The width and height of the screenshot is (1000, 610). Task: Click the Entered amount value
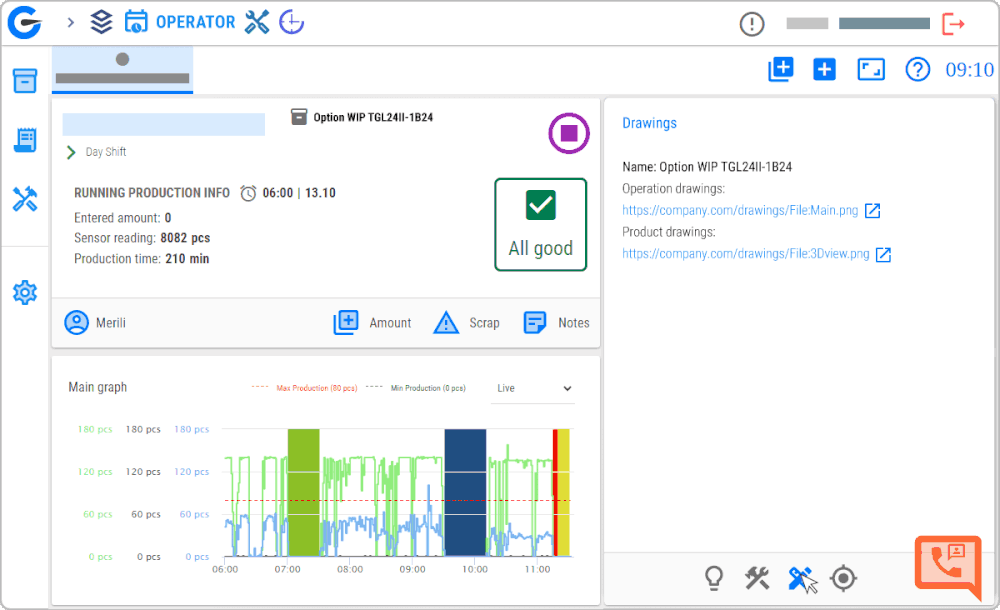click(168, 218)
